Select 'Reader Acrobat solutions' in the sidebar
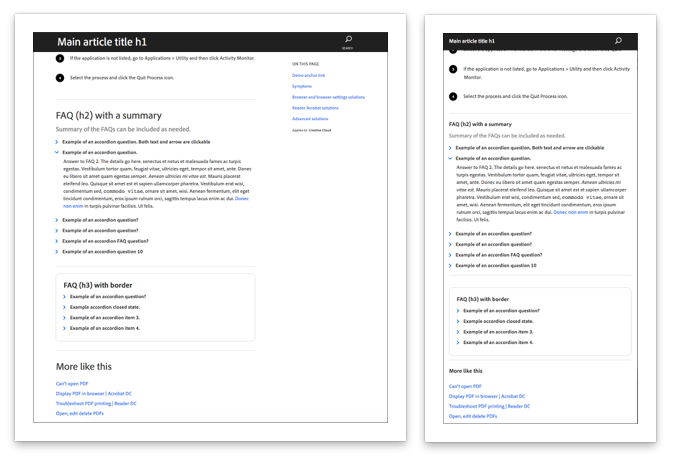Screen dimensions: 674x457 pos(316,107)
